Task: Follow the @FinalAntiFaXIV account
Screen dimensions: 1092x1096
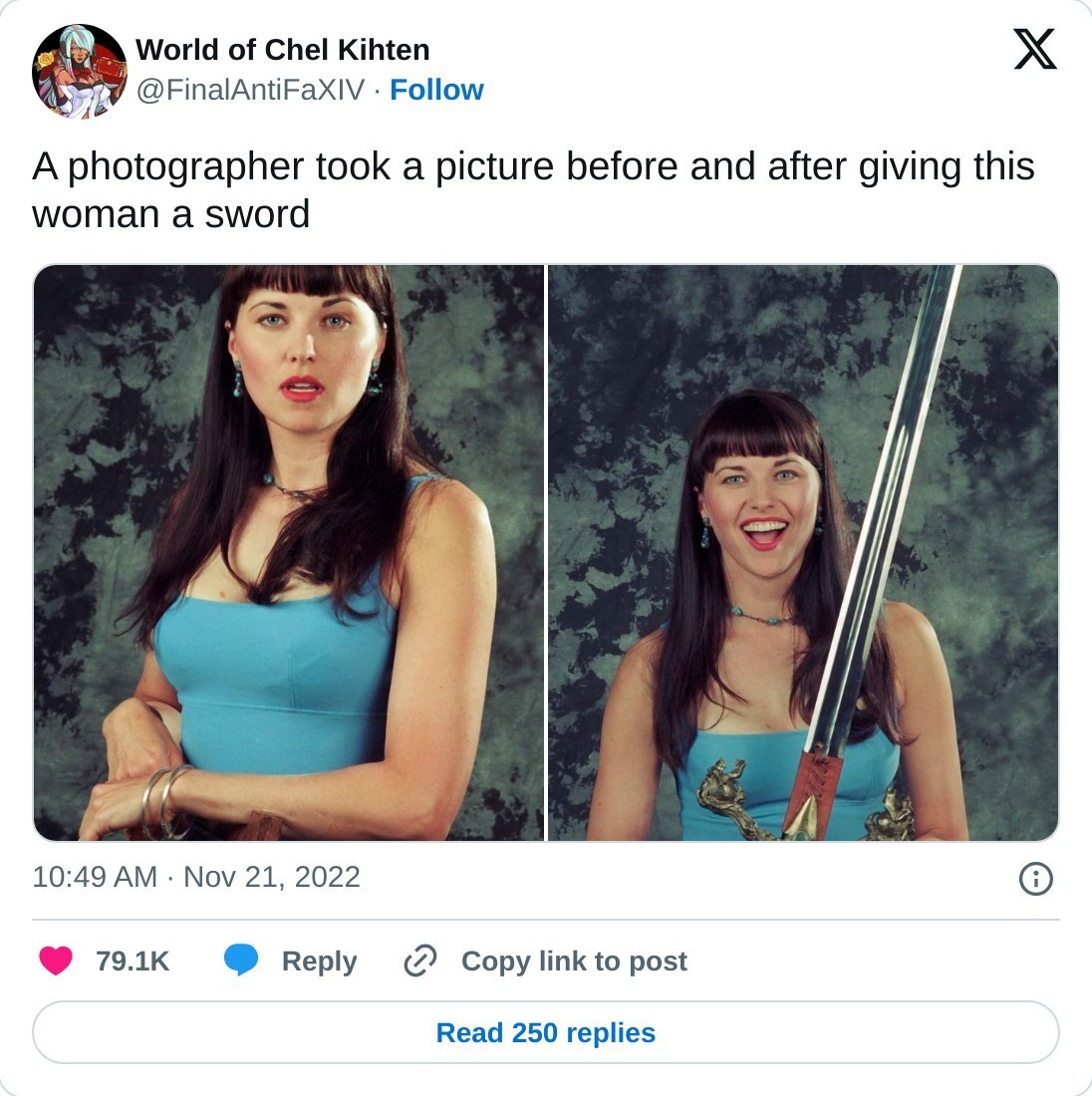Action: click(436, 90)
